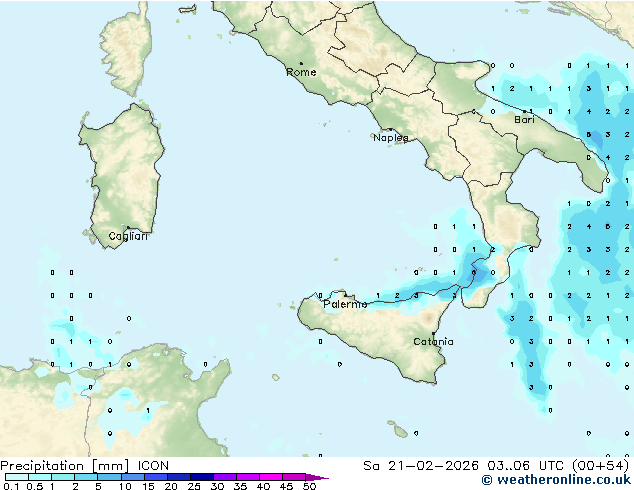Click the ICON model name label
This screenshot has width=634, height=490.
point(153,466)
